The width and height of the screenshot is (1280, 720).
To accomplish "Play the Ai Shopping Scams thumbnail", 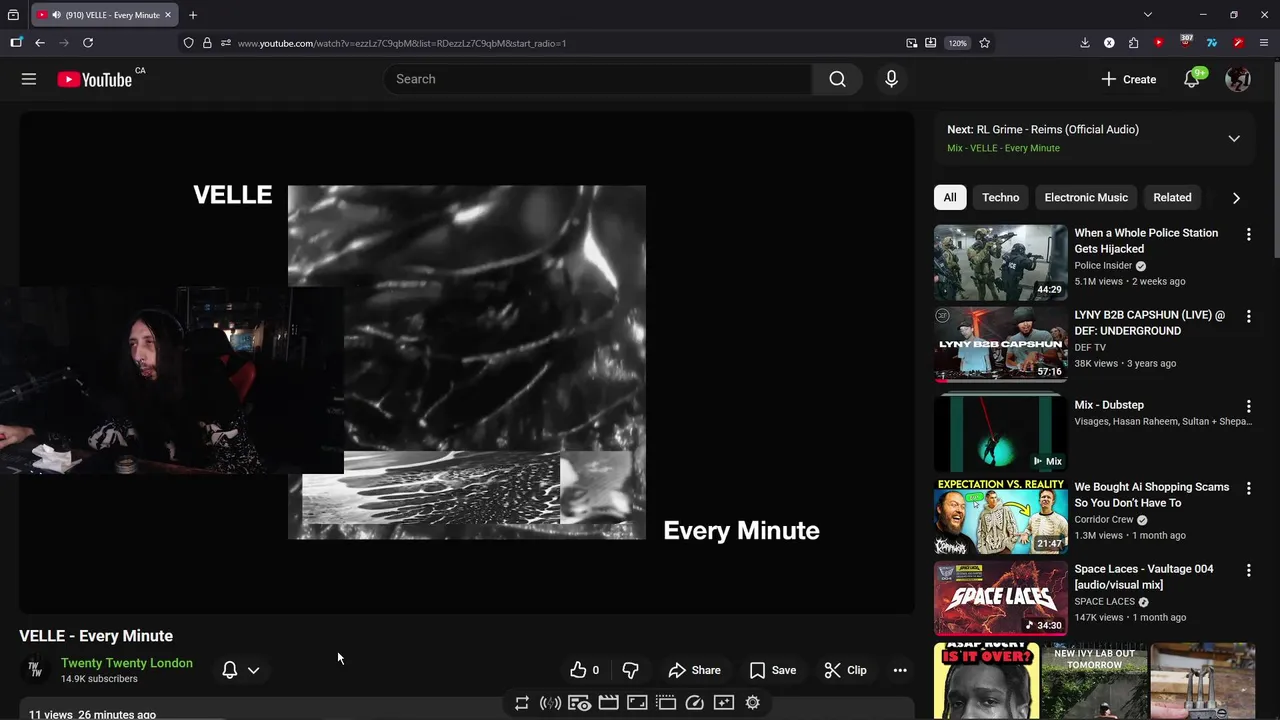I will [1000, 516].
